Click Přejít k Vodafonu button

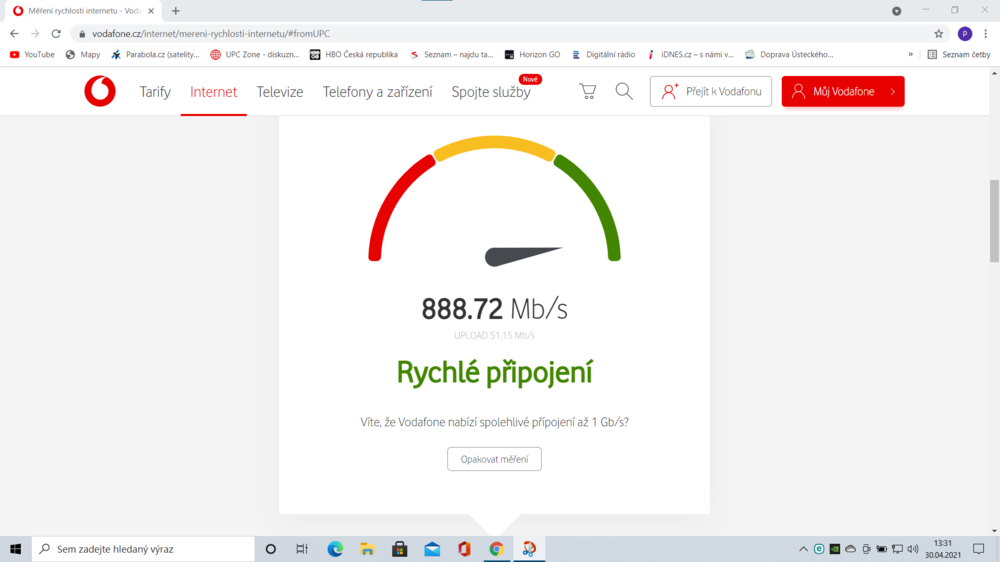(x=710, y=91)
